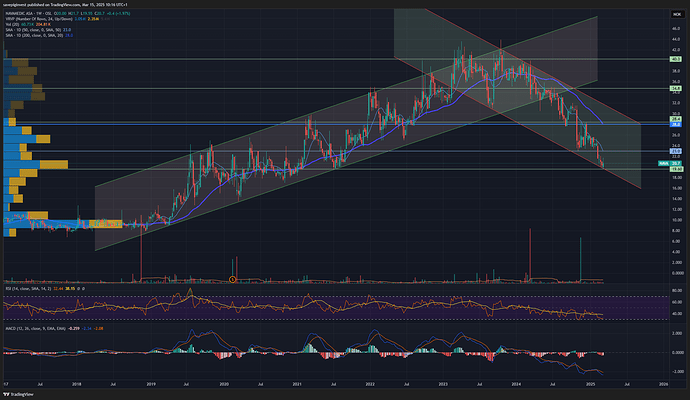This screenshot has height=400, width=690.
Task: Click the 34.8 green price label
Action: point(675,88)
